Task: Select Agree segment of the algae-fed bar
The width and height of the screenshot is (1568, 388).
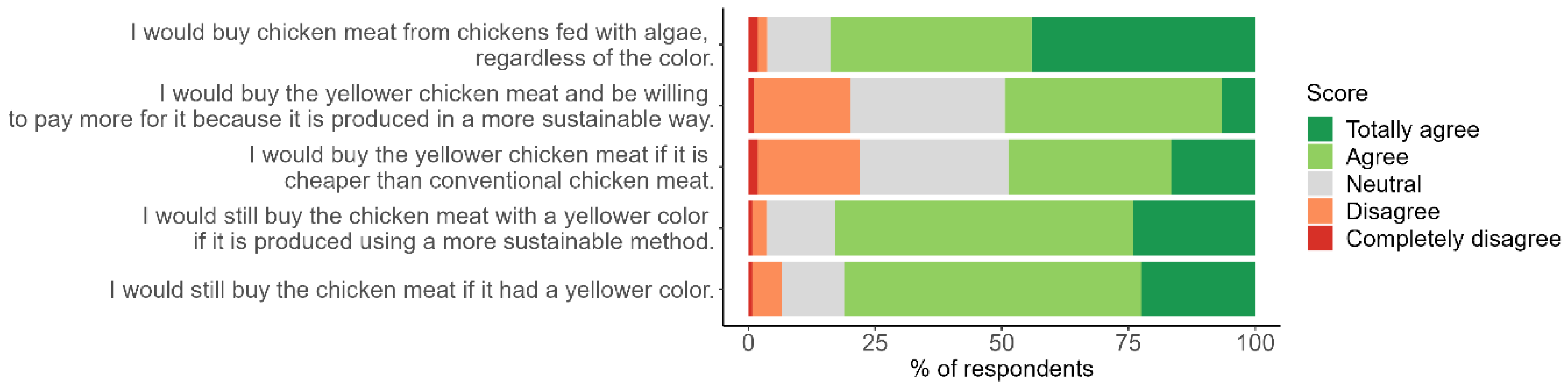Action: pos(931,44)
